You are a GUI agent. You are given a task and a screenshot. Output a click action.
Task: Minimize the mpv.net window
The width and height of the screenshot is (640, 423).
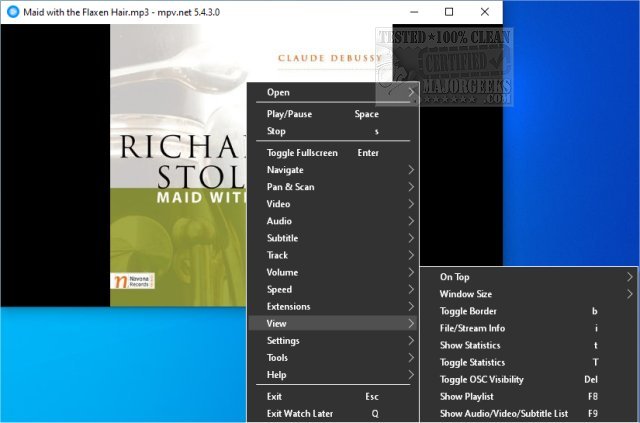coord(414,12)
